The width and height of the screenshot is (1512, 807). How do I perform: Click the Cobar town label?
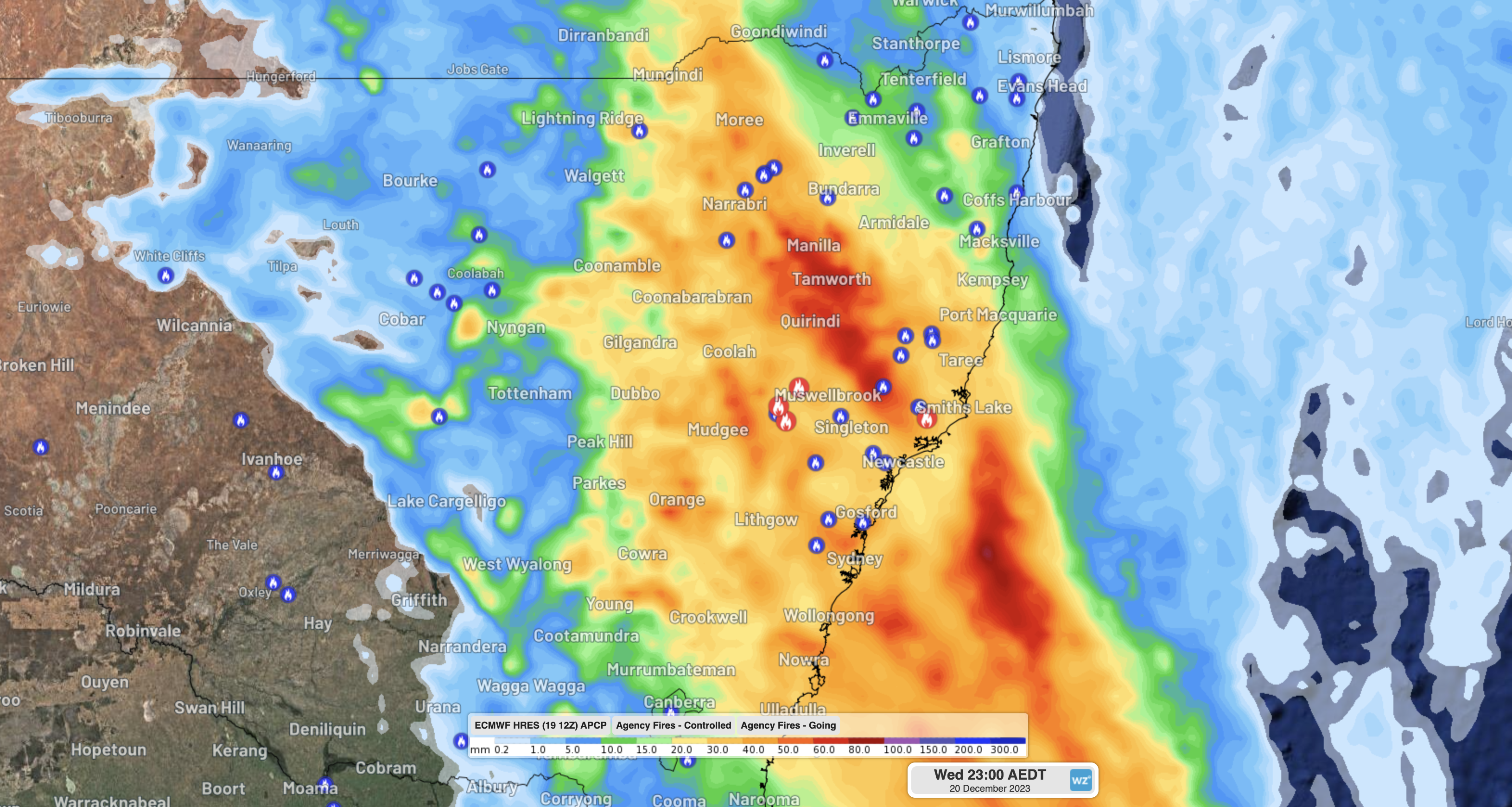[x=401, y=320]
